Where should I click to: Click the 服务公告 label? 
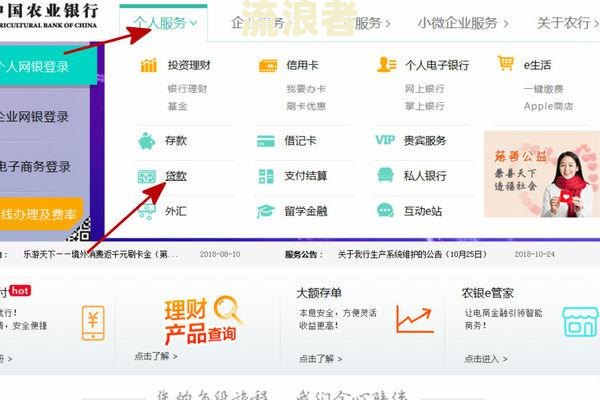click(304, 255)
